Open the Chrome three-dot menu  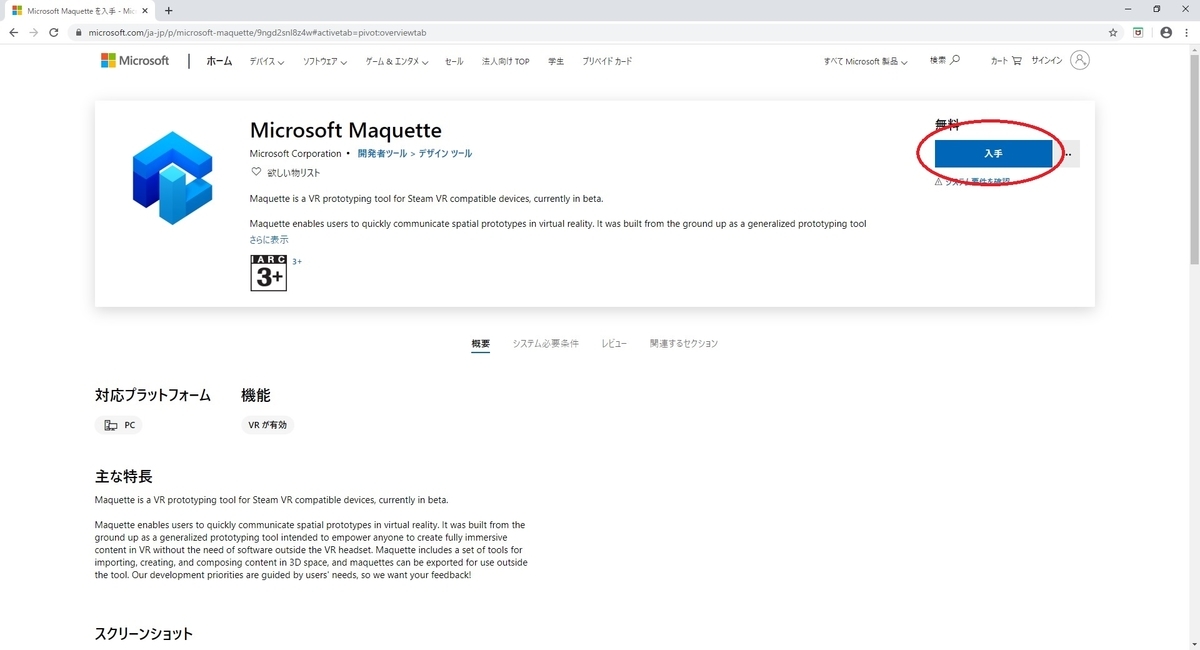(x=1187, y=32)
